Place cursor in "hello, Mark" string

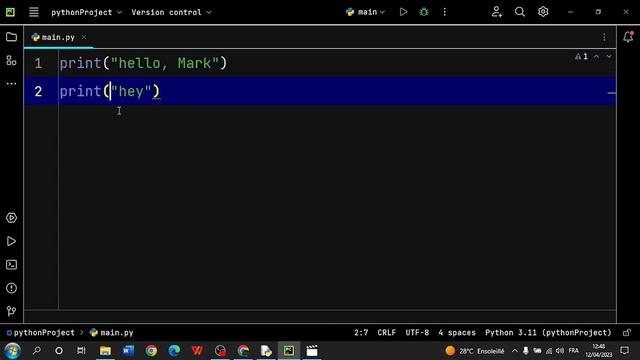[x=165, y=63]
